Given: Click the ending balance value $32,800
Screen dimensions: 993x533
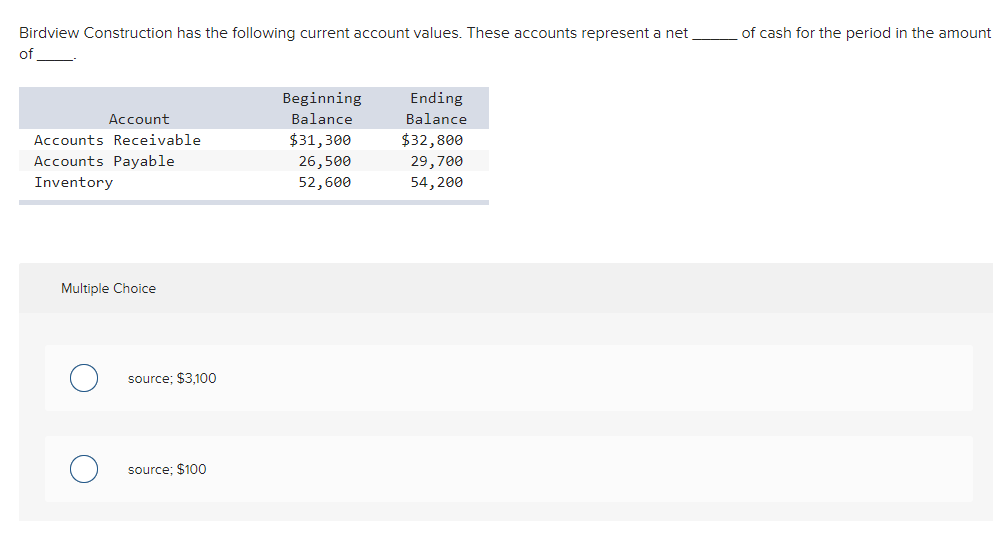Looking at the screenshot, I should (432, 140).
